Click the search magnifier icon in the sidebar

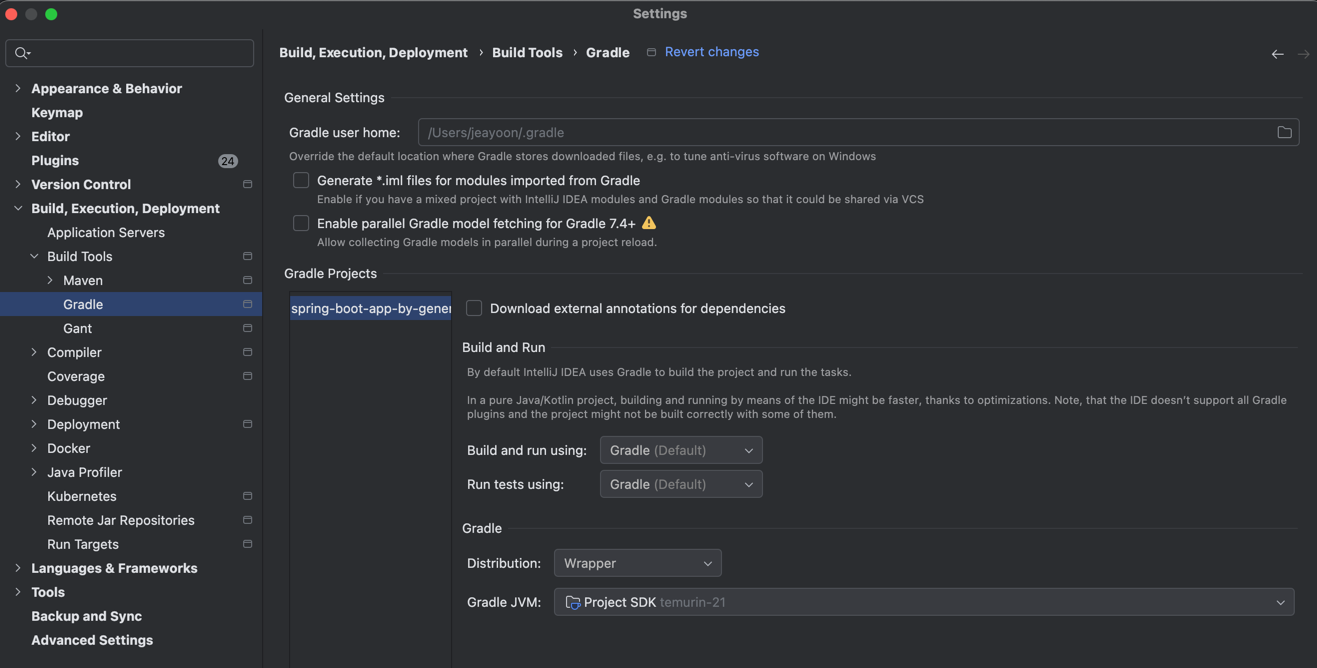pos(22,53)
